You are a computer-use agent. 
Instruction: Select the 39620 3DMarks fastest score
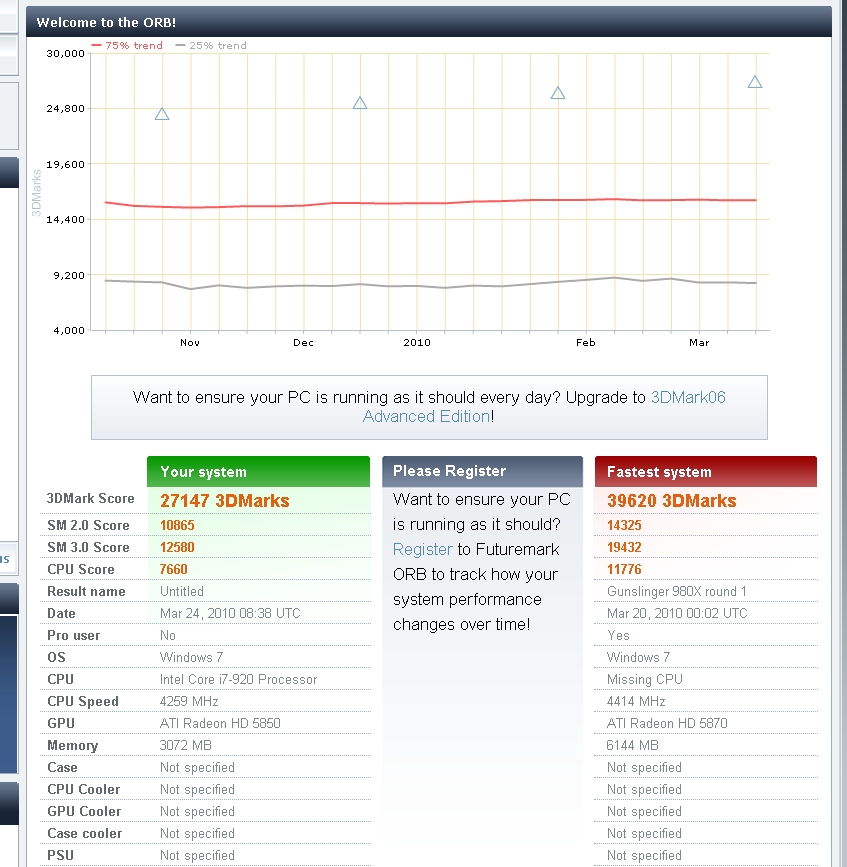tap(671, 500)
